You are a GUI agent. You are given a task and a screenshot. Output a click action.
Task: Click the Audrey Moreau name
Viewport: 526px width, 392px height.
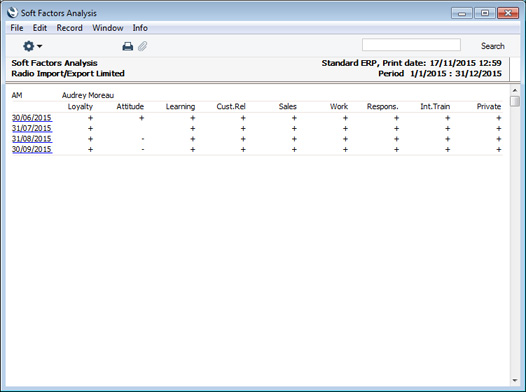click(88, 95)
